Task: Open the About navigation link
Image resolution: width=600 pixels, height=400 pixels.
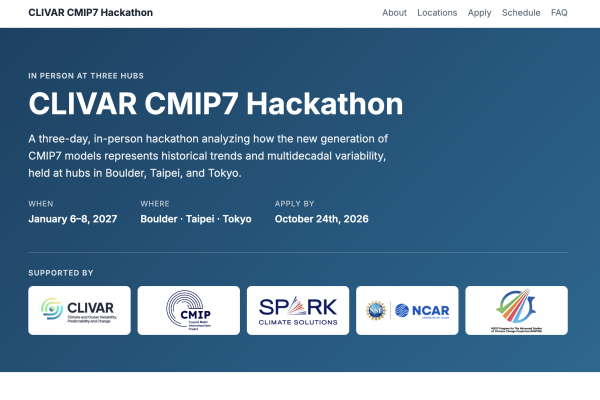Action: tap(394, 13)
